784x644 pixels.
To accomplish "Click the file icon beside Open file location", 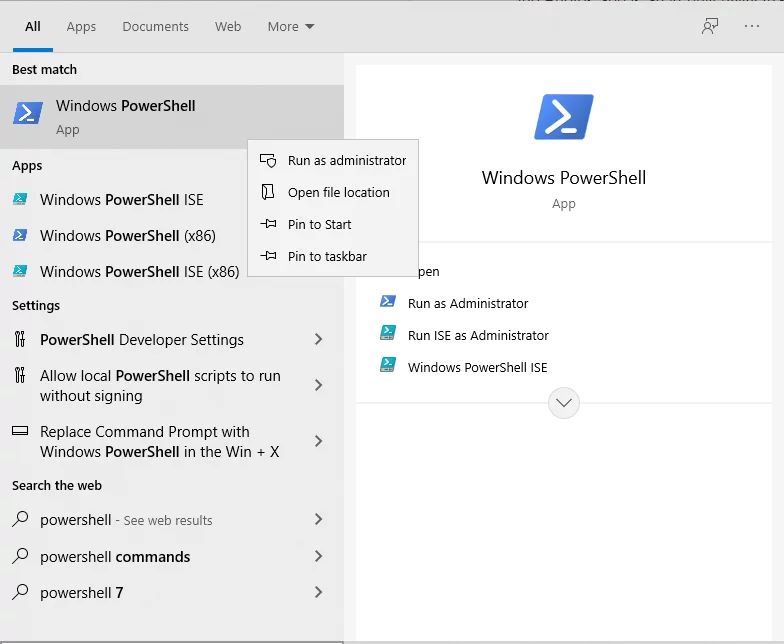I will point(268,192).
